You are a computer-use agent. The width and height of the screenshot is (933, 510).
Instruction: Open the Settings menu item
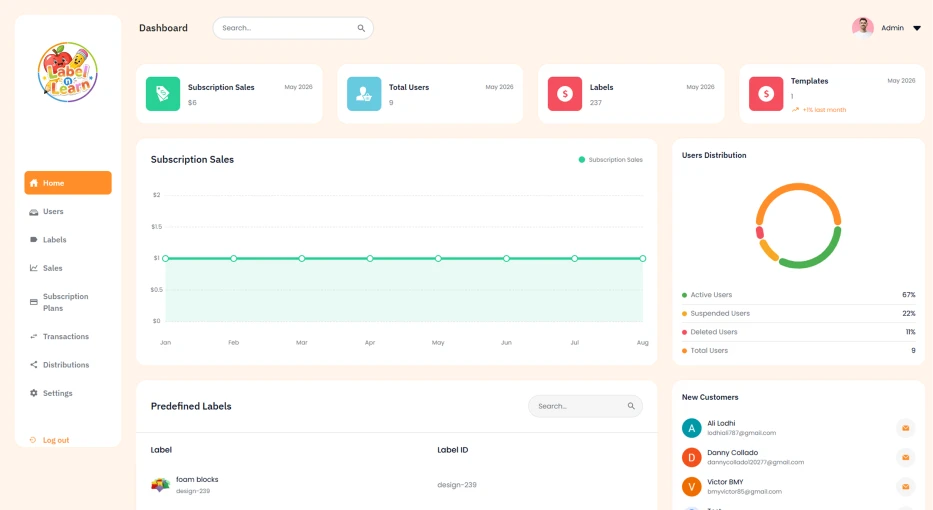[x=68, y=393]
